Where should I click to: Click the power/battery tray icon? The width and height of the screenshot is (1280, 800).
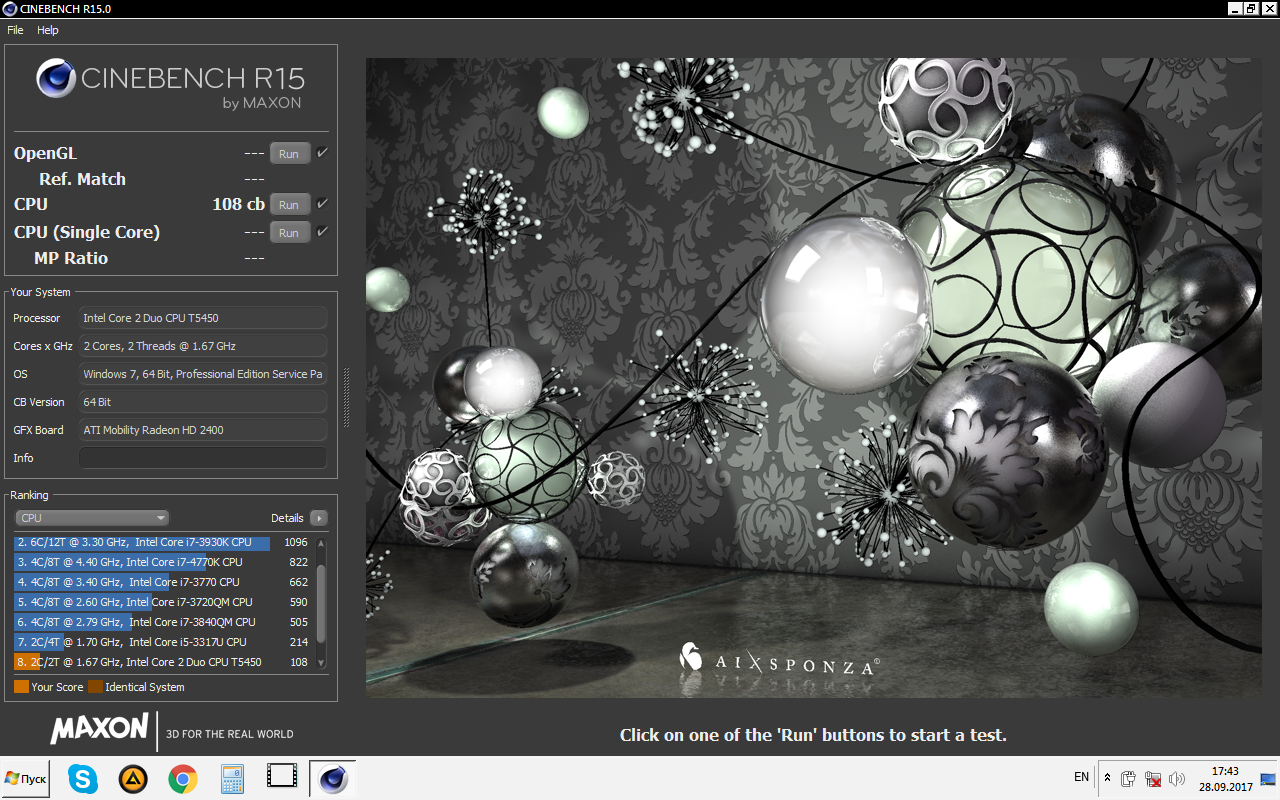pos(1129,778)
